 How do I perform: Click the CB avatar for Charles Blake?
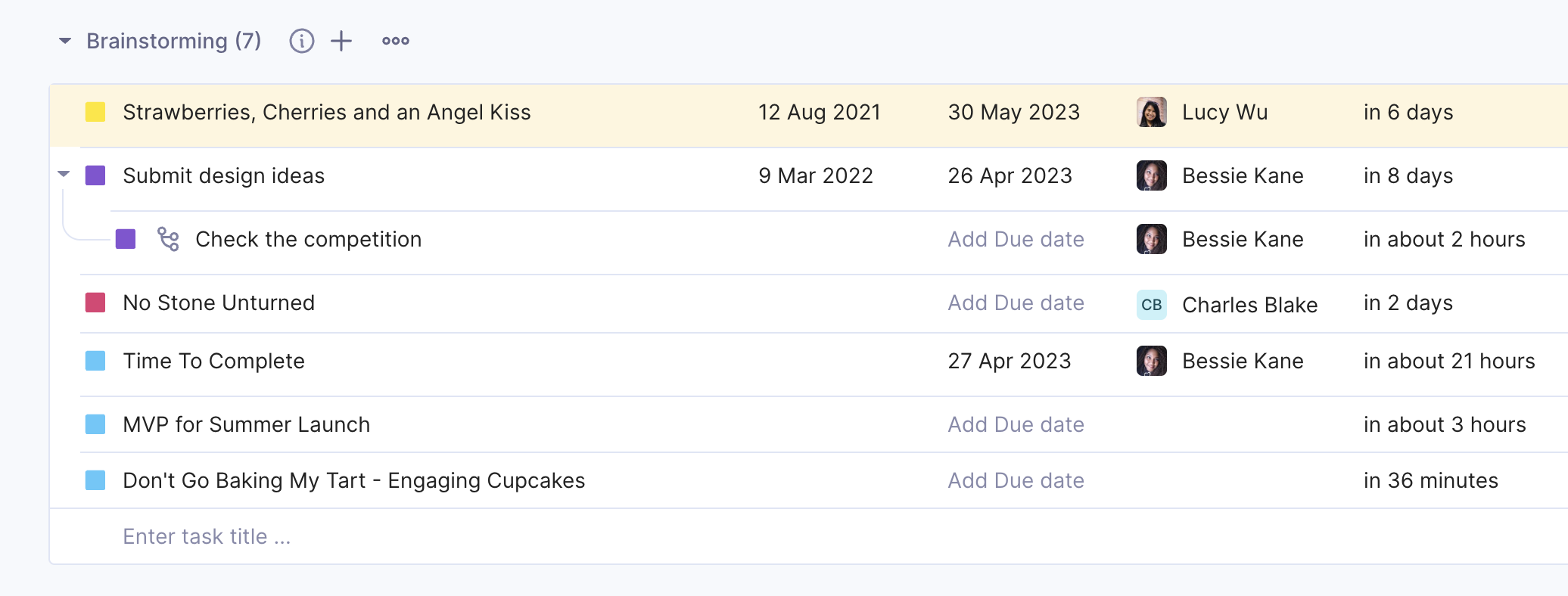click(1151, 305)
